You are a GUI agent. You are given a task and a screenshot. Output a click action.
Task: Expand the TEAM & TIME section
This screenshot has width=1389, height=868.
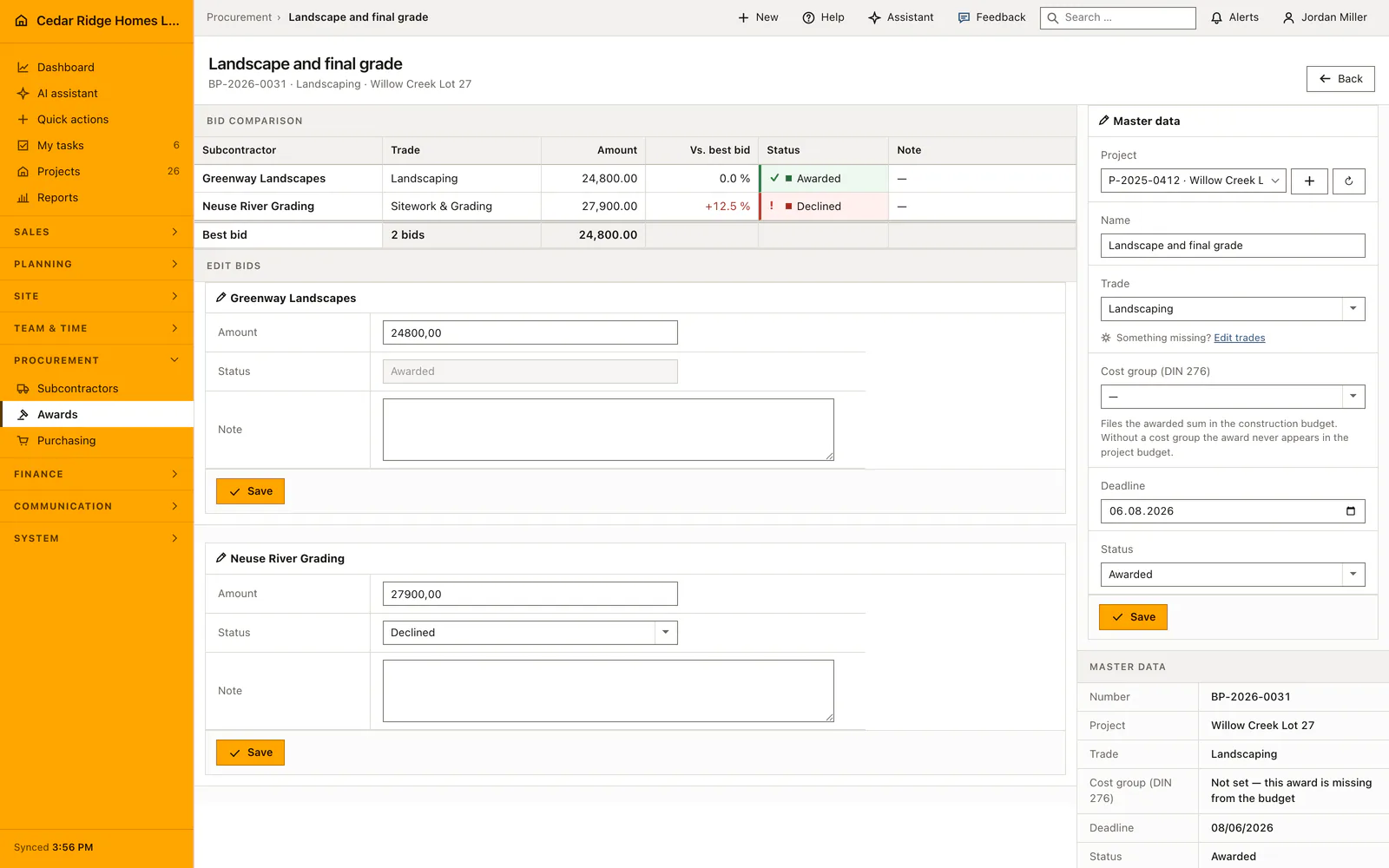click(x=96, y=328)
